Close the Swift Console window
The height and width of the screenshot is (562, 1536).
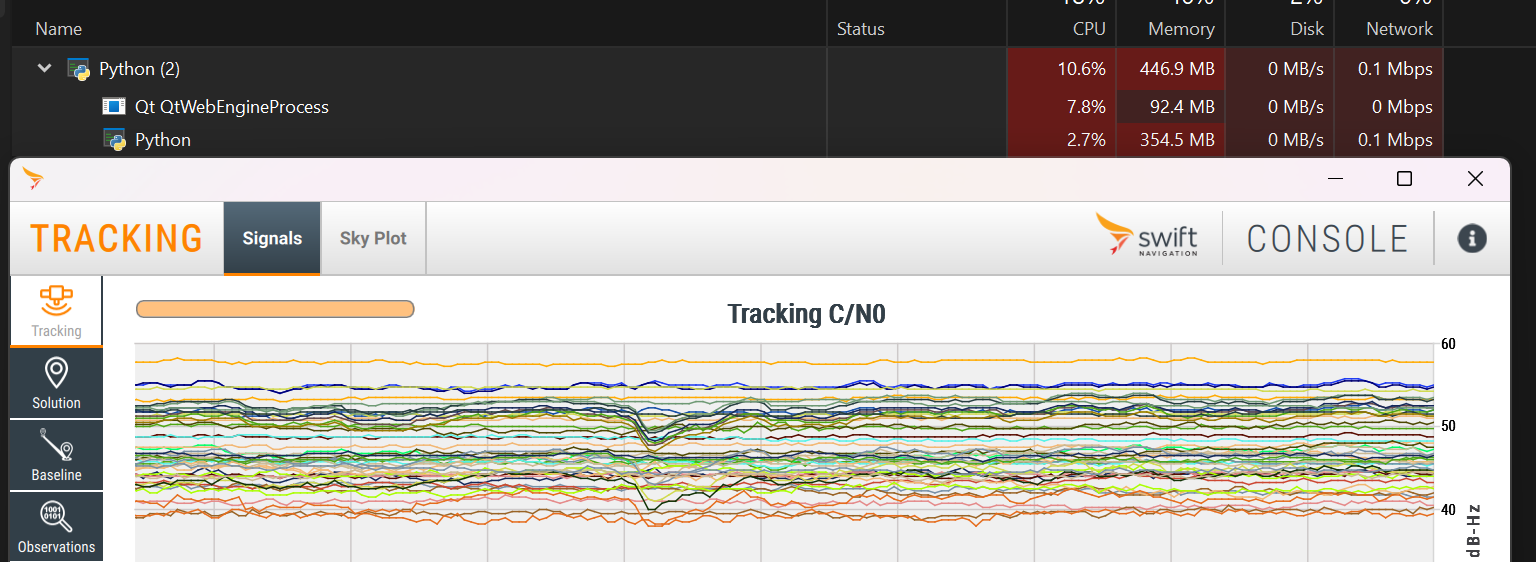[x=1475, y=178]
